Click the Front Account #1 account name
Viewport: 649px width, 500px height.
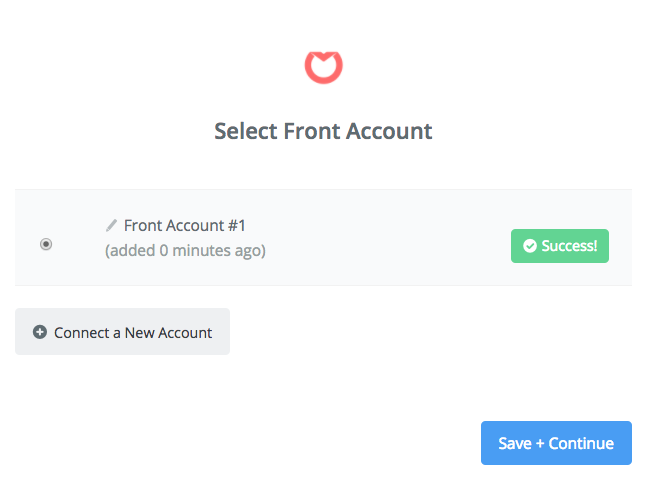pyautogui.click(x=185, y=226)
